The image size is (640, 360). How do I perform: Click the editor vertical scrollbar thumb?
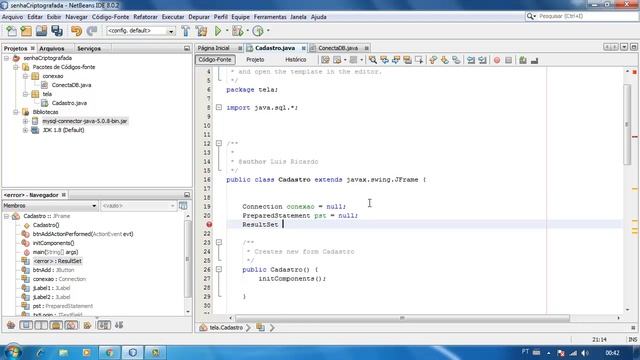[627, 124]
